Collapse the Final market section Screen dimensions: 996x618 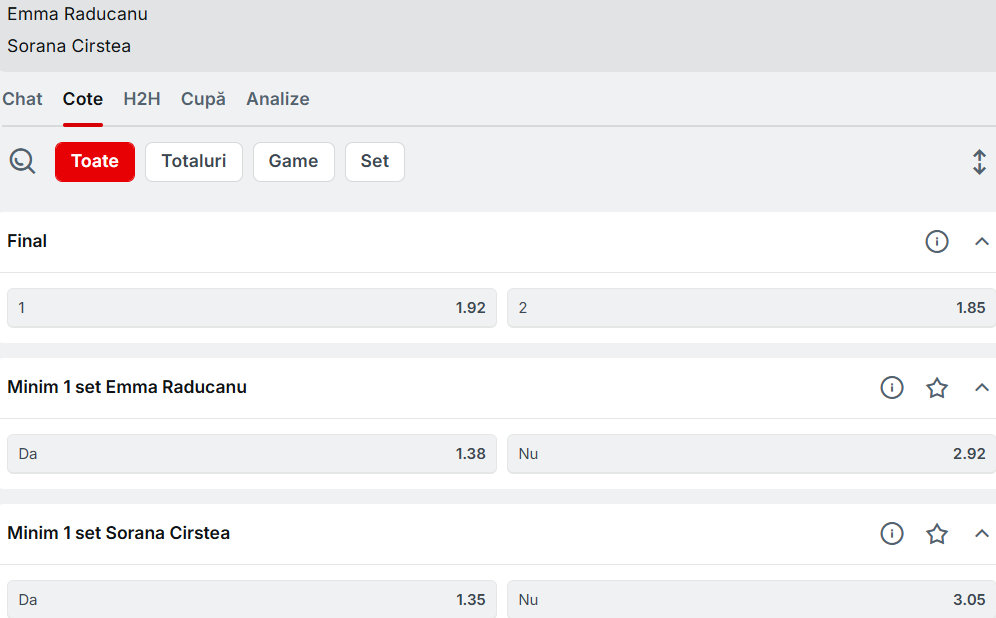click(981, 242)
